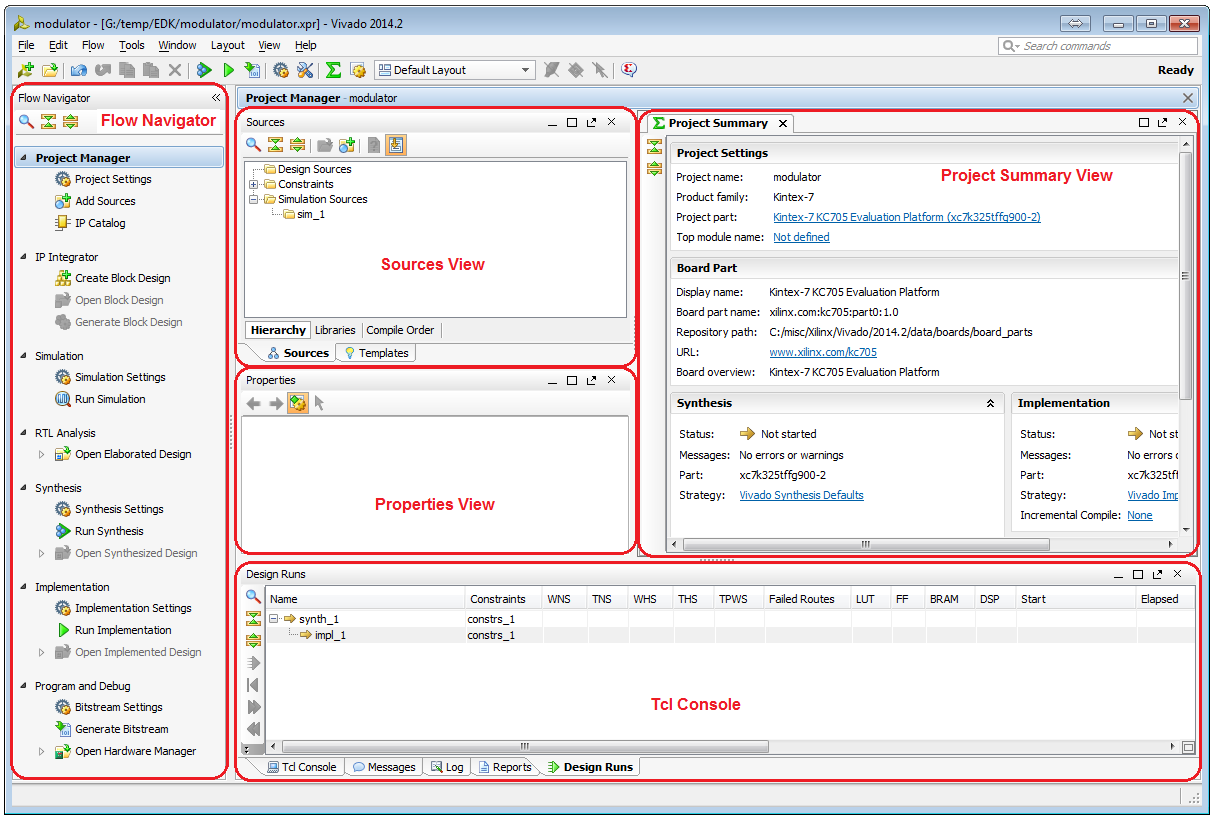The height and width of the screenshot is (819, 1215).
Task: Open the Messages tab
Action: pos(384,767)
